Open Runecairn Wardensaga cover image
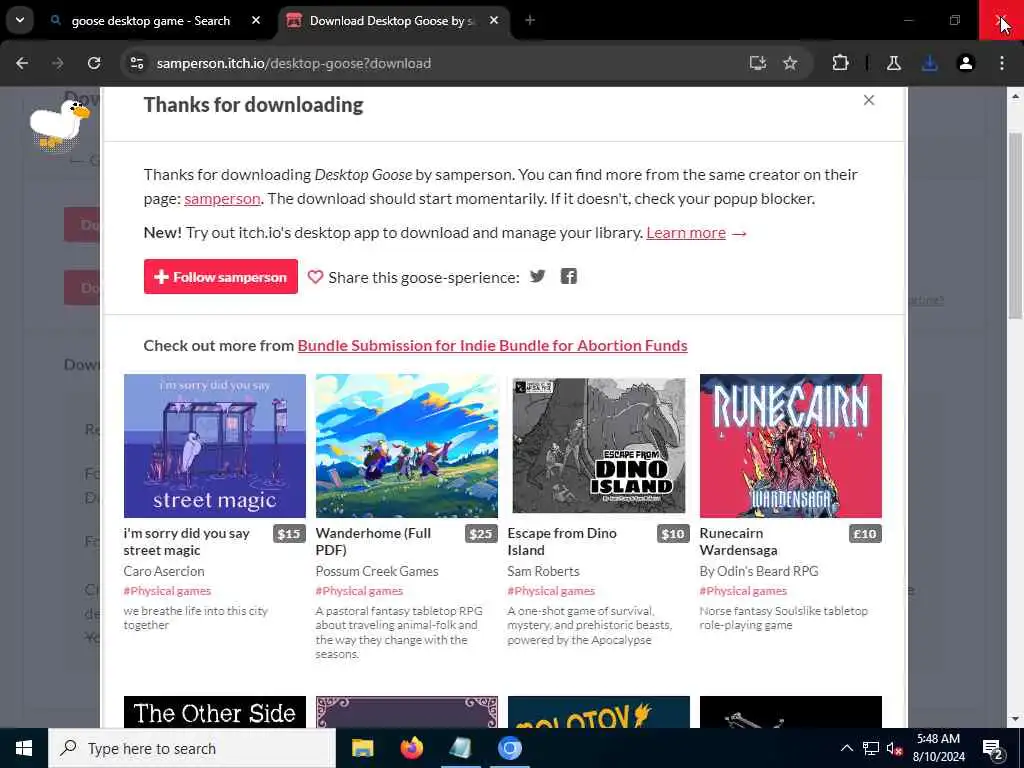 point(791,446)
